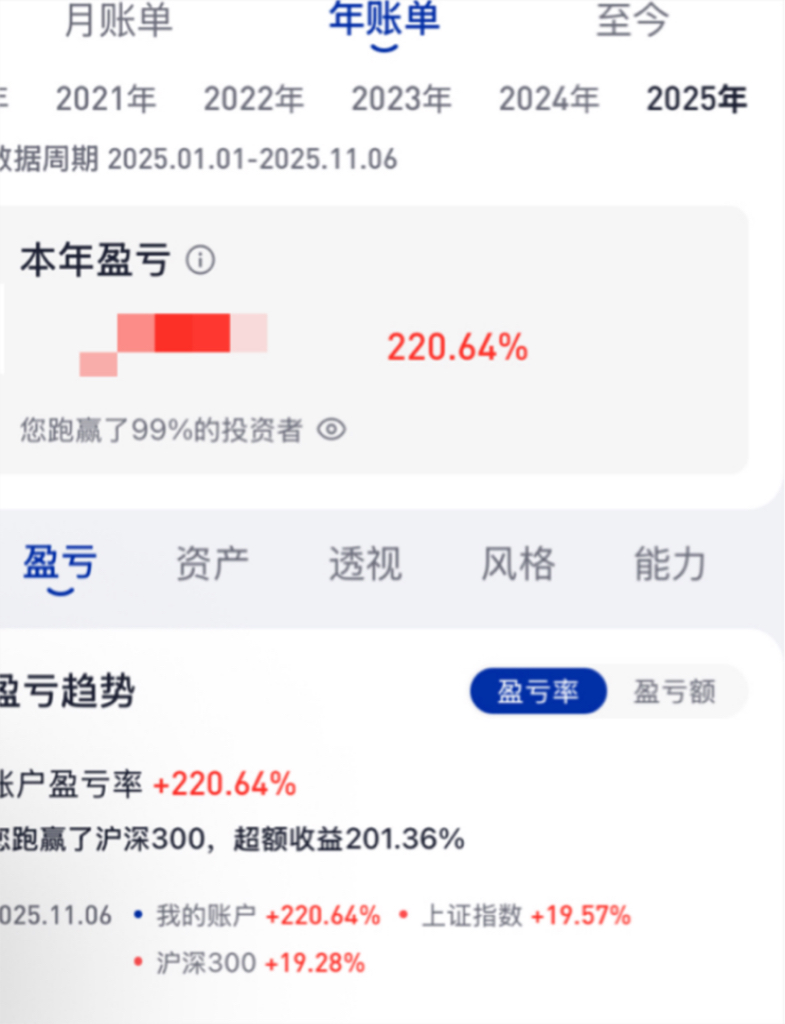Open the 盈亏 section tab

(x=60, y=565)
